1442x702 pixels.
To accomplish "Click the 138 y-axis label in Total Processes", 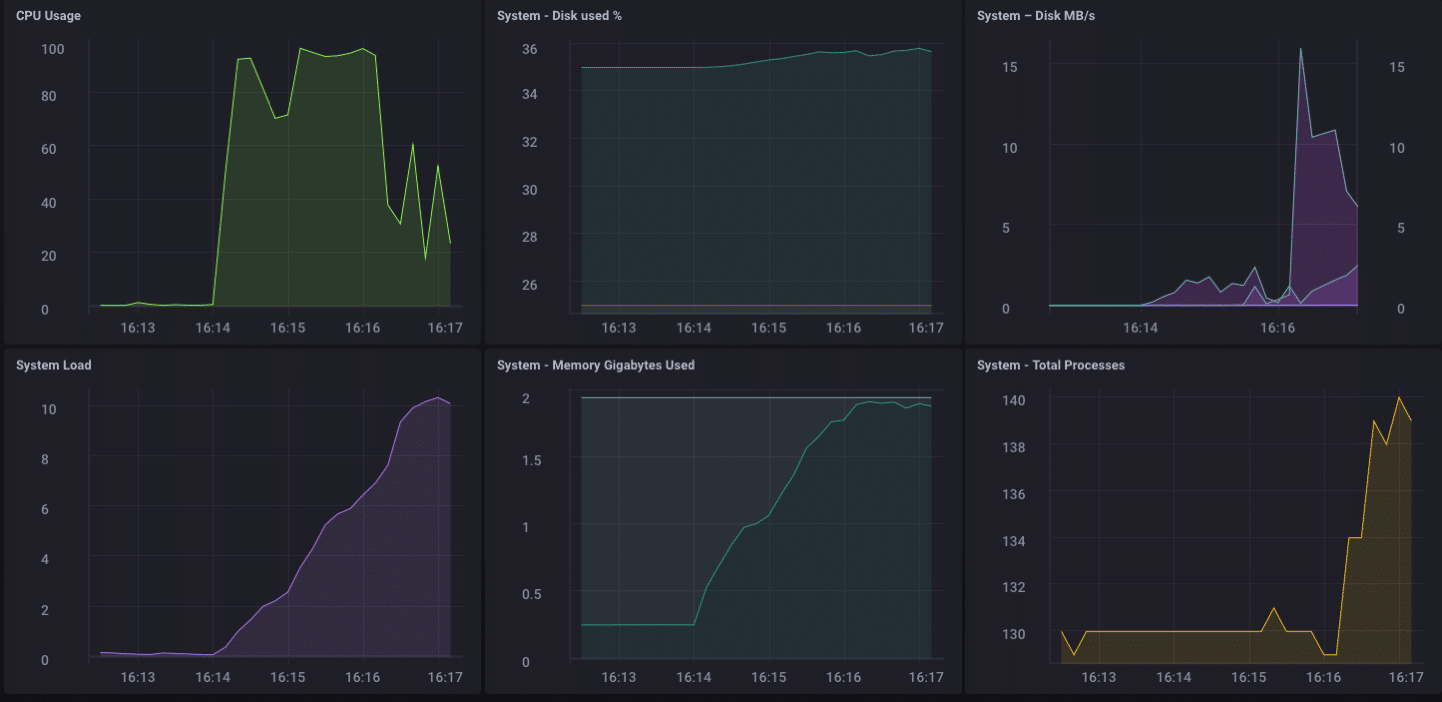I will (1011, 446).
